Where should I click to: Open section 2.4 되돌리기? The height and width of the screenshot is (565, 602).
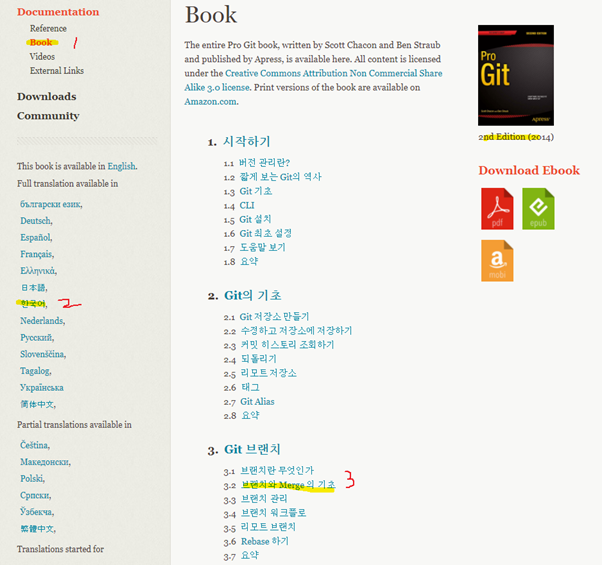pos(258,359)
